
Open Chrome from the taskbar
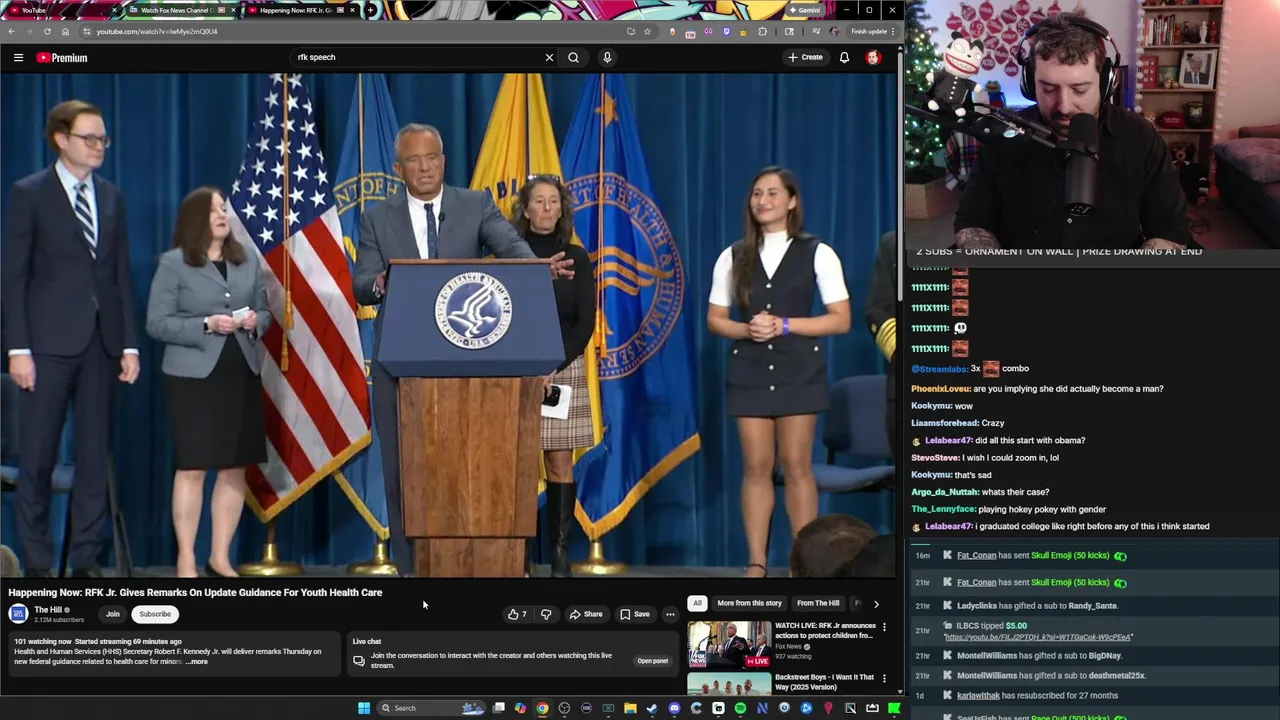(542, 708)
